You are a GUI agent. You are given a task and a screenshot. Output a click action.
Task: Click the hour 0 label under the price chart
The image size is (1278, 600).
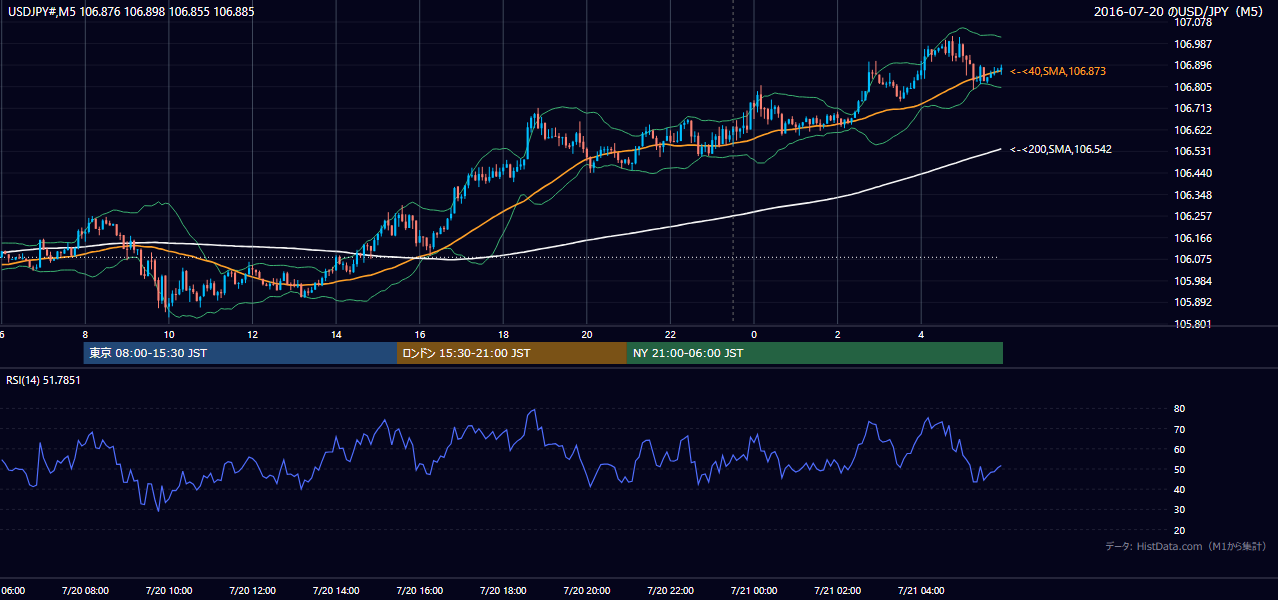click(x=754, y=334)
